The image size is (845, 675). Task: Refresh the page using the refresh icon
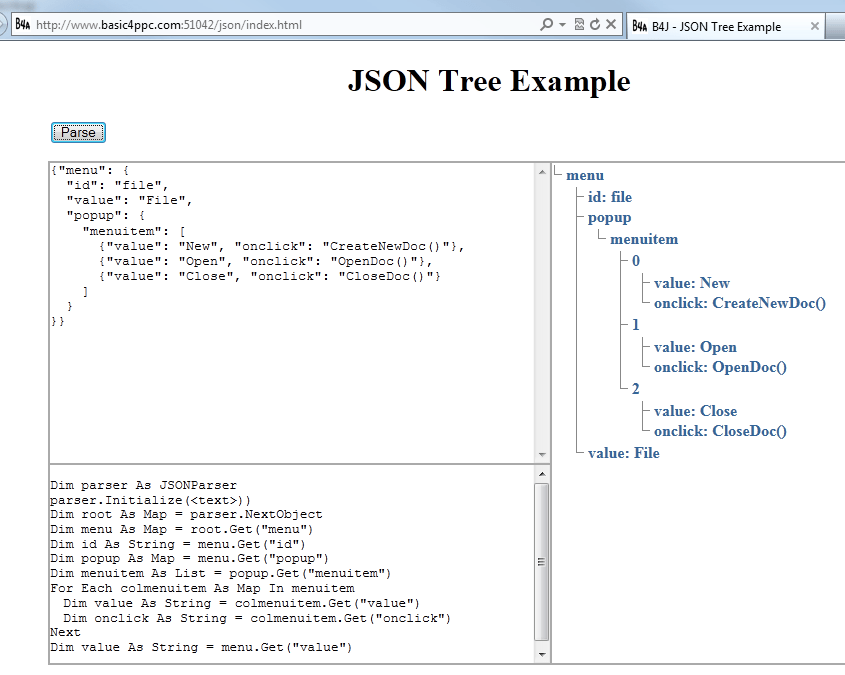[x=596, y=23]
